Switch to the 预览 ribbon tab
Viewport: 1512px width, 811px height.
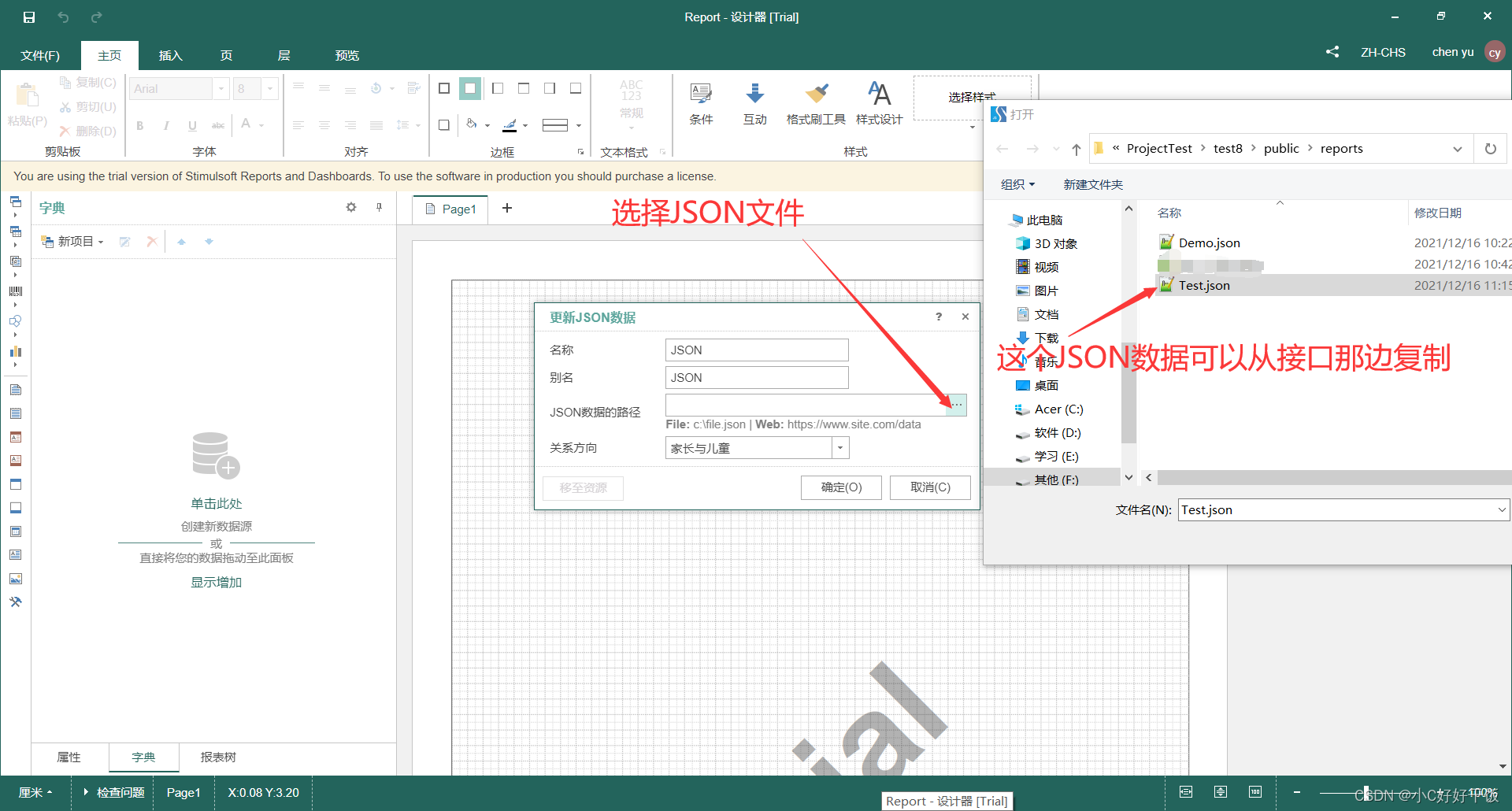pyautogui.click(x=346, y=55)
